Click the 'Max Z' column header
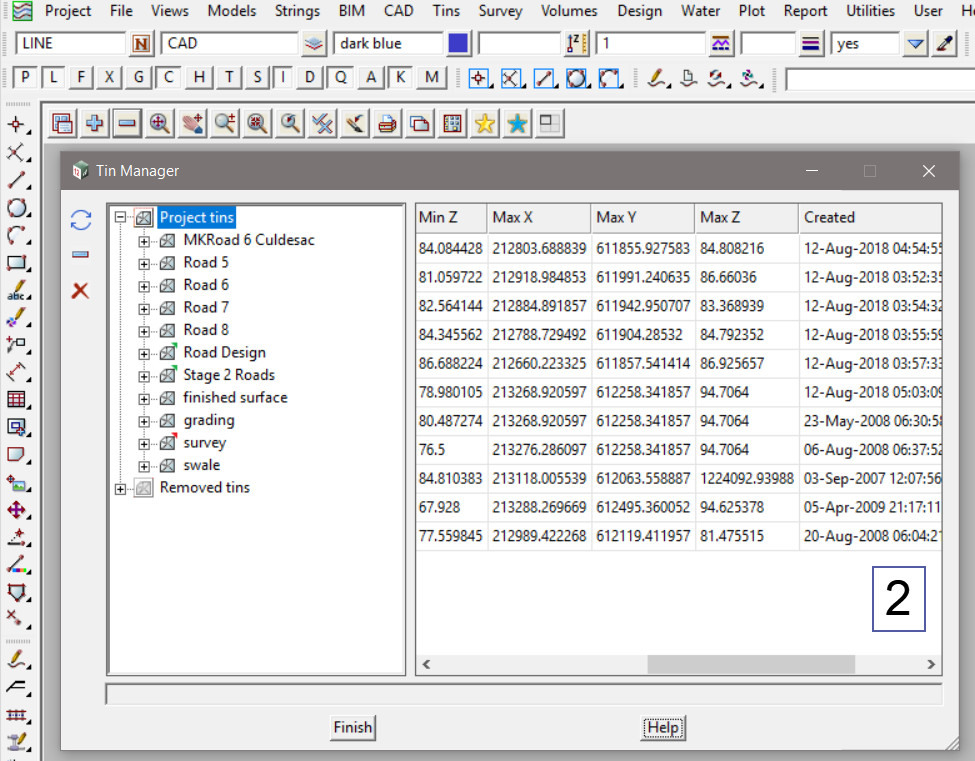This screenshot has height=761, width=975. [745, 217]
